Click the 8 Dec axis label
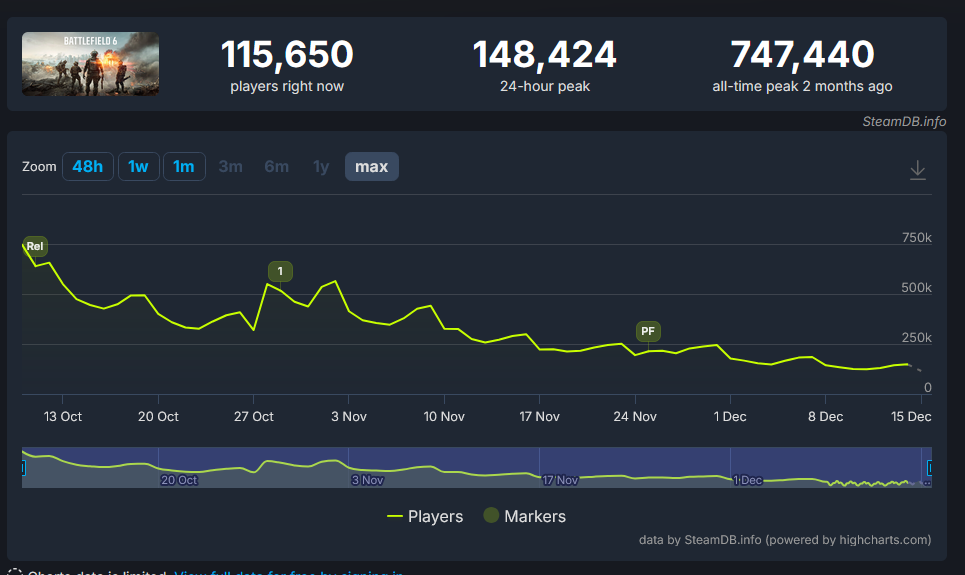This screenshot has width=965, height=575. click(x=825, y=416)
